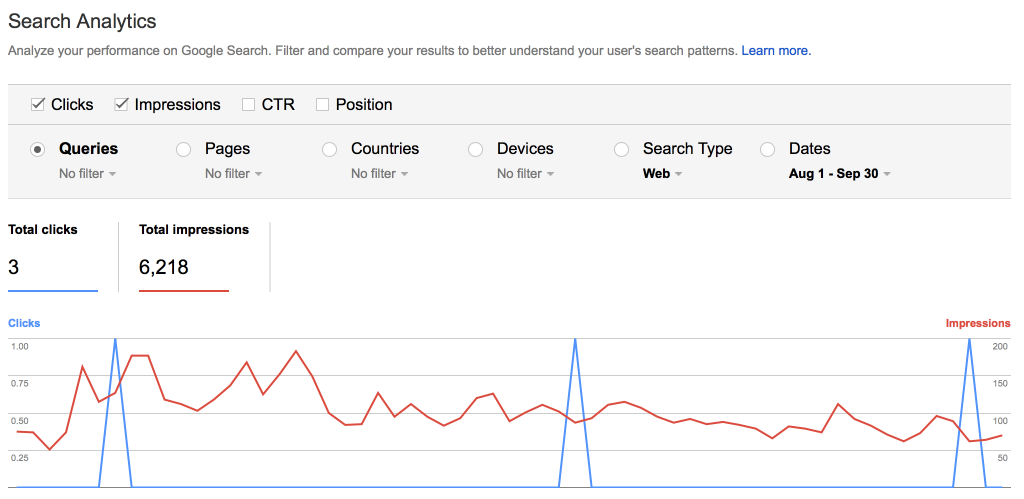This screenshot has height=499, width=1024.
Task: Select the Pages radio button
Action: (x=184, y=150)
